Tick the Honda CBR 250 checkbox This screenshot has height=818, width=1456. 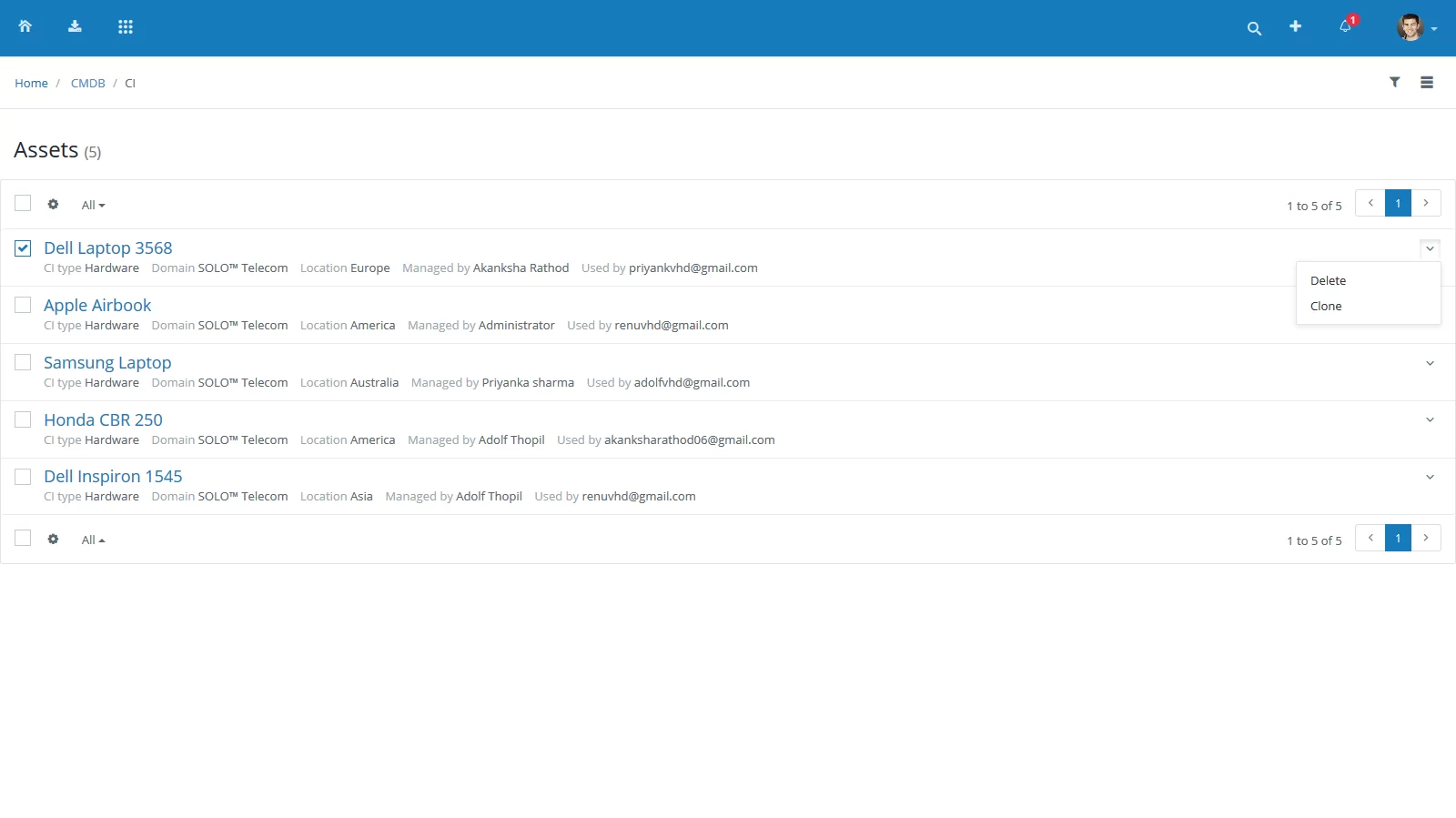coord(23,419)
